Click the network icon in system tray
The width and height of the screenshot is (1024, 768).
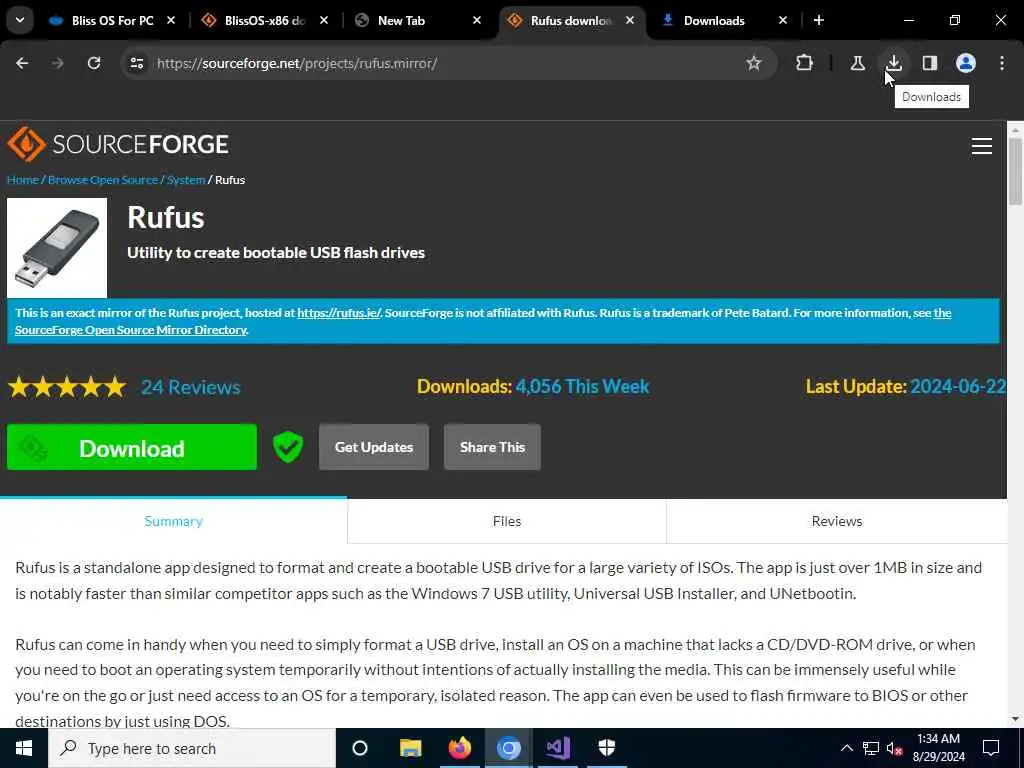[871, 748]
